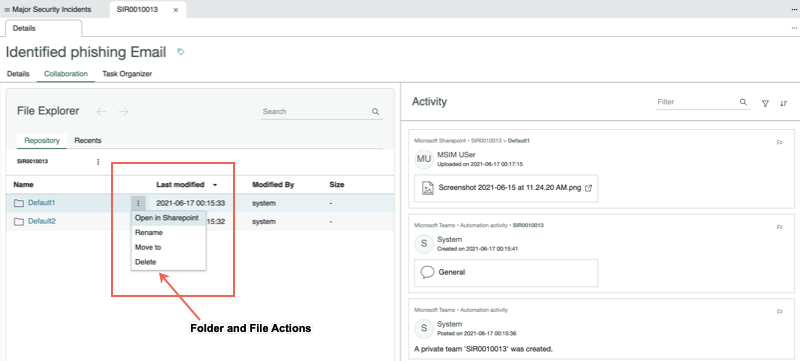
Task: Open the General channel card
Action: (x=506, y=273)
